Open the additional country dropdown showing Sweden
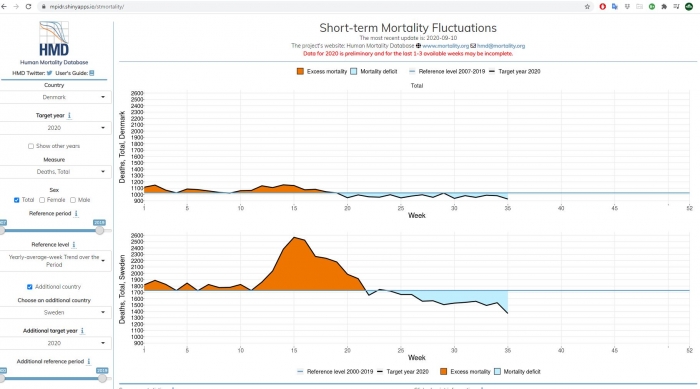Viewport: 700px width, 389px height. [x=54, y=313]
